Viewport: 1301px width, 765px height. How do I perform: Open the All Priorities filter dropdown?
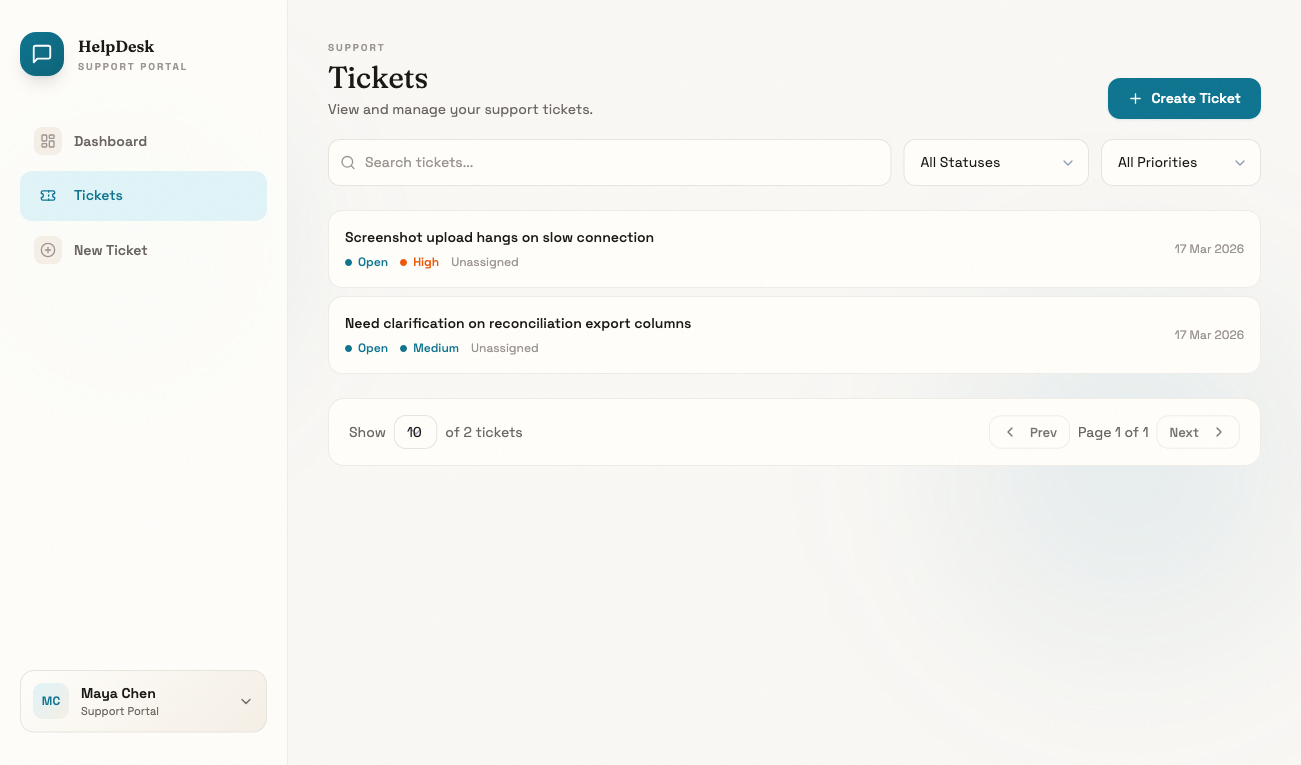tap(1180, 162)
